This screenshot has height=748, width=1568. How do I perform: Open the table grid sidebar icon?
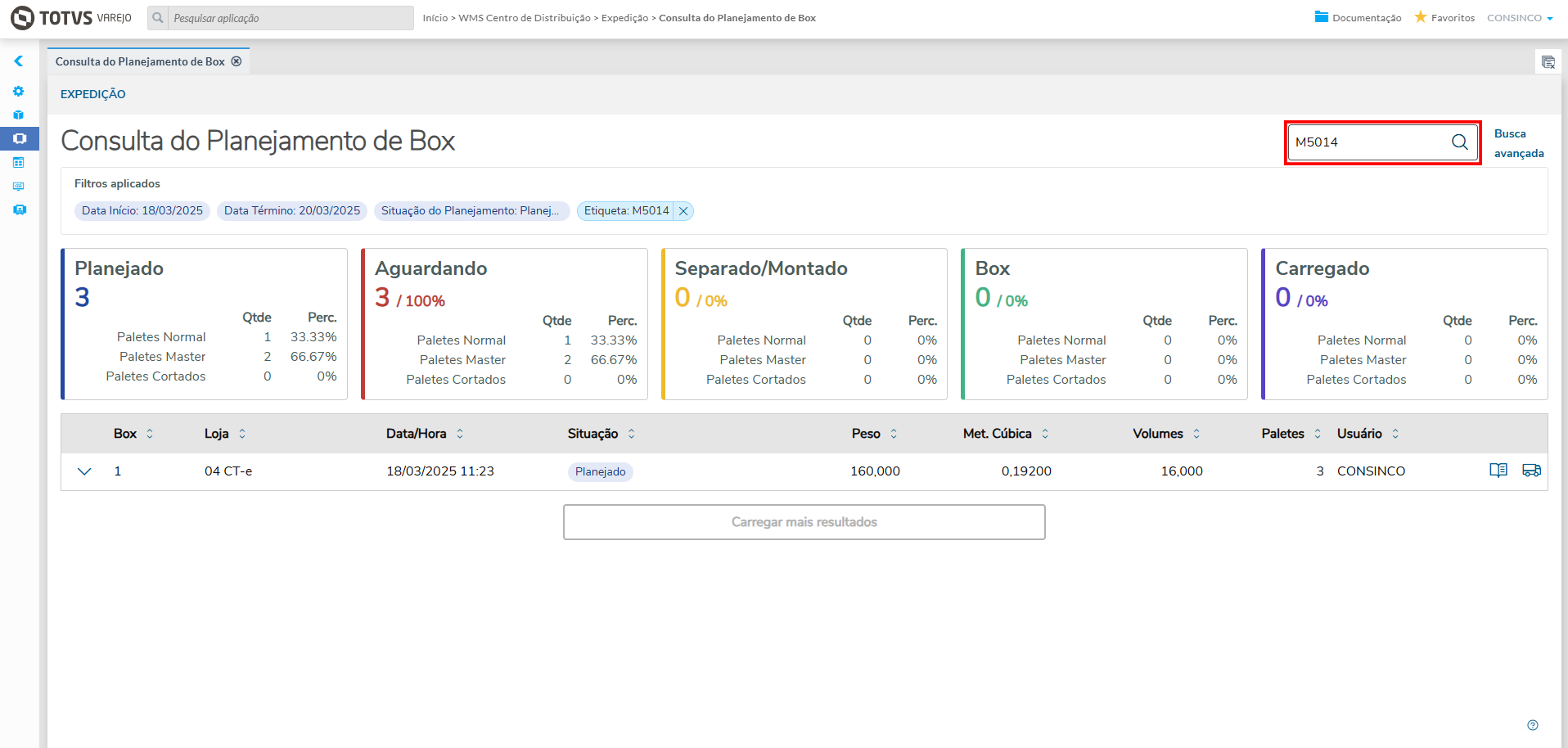pyautogui.click(x=19, y=162)
